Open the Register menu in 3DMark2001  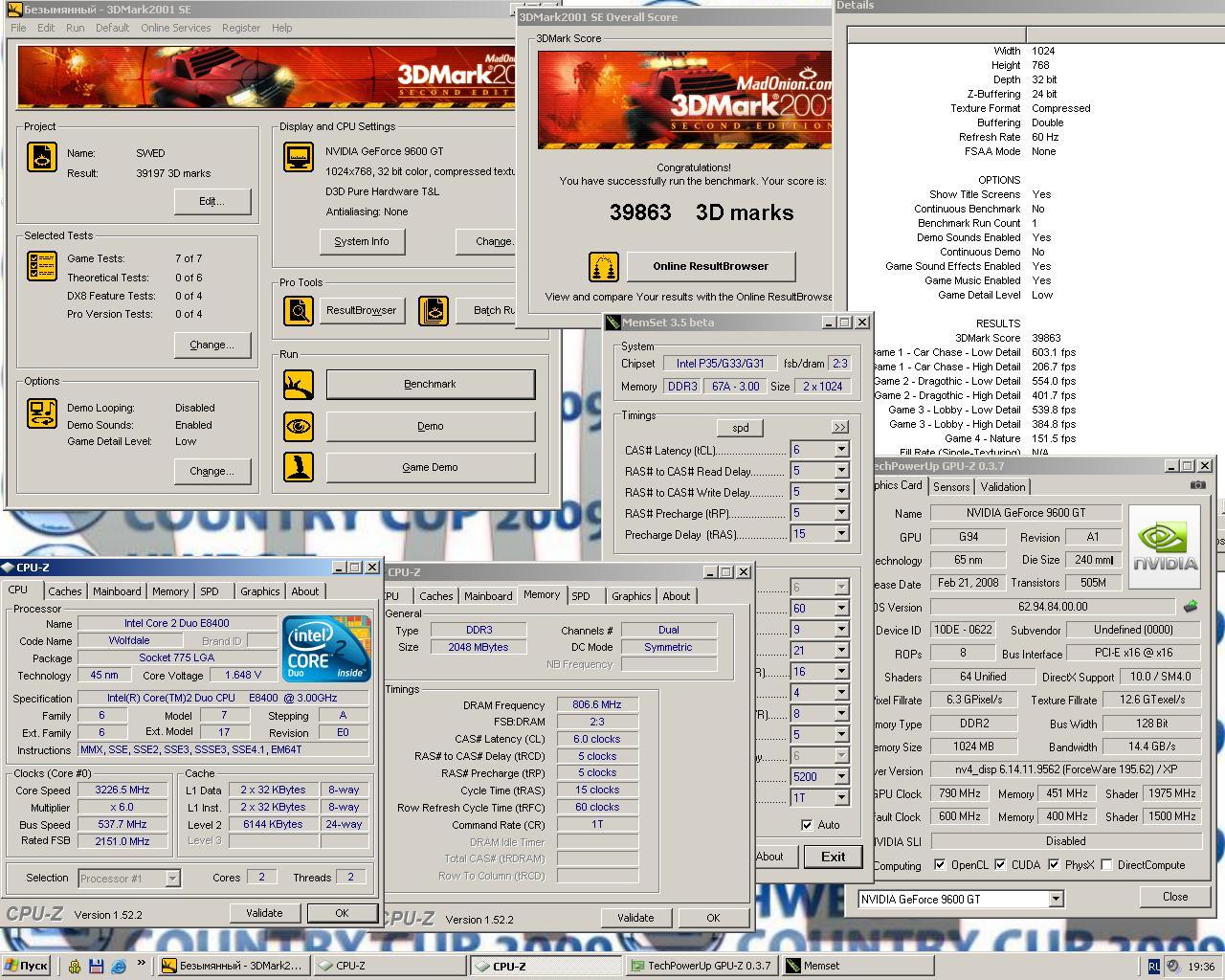coord(240,28)
